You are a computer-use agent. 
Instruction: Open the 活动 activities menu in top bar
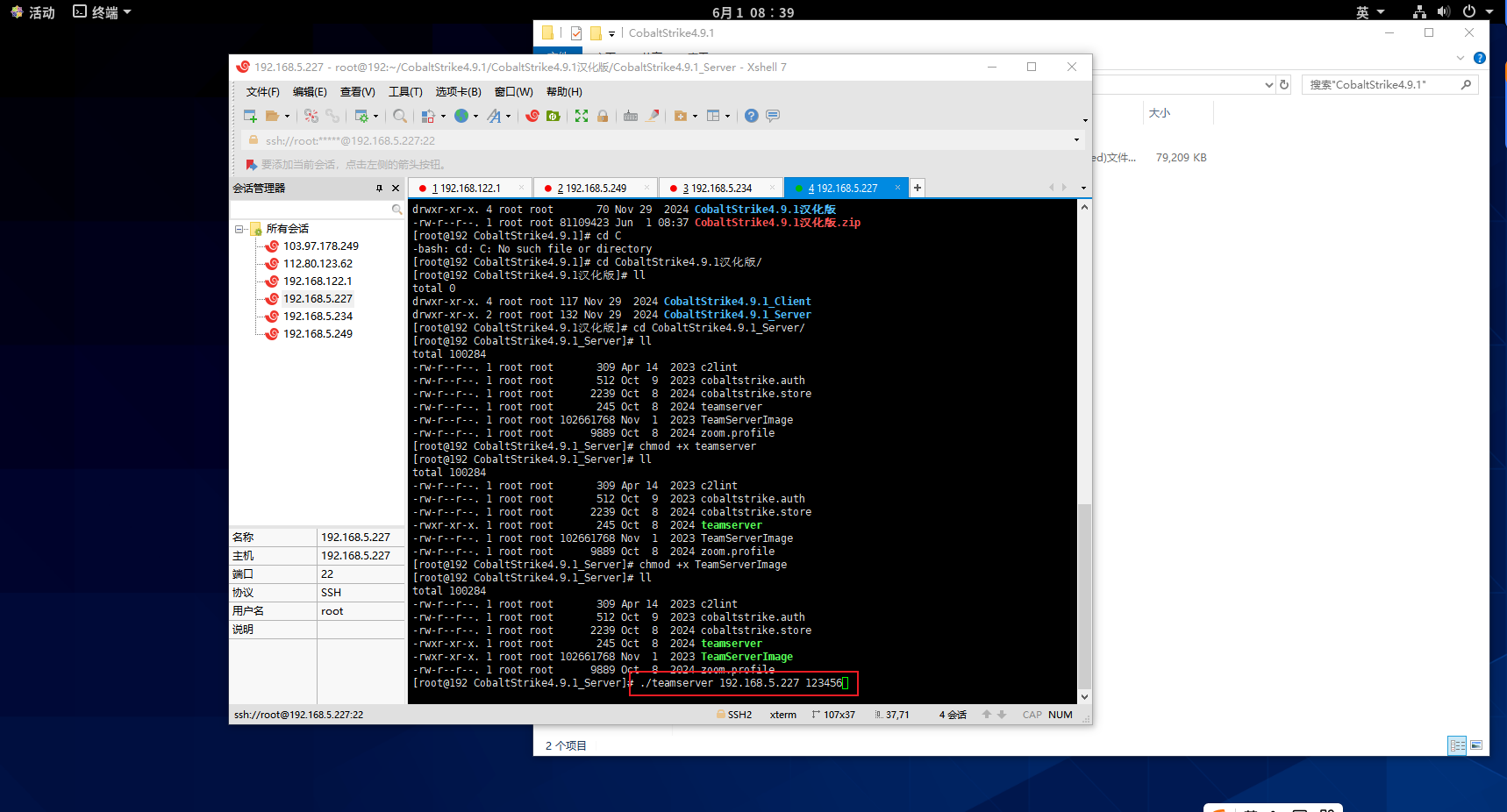point(33,12)
